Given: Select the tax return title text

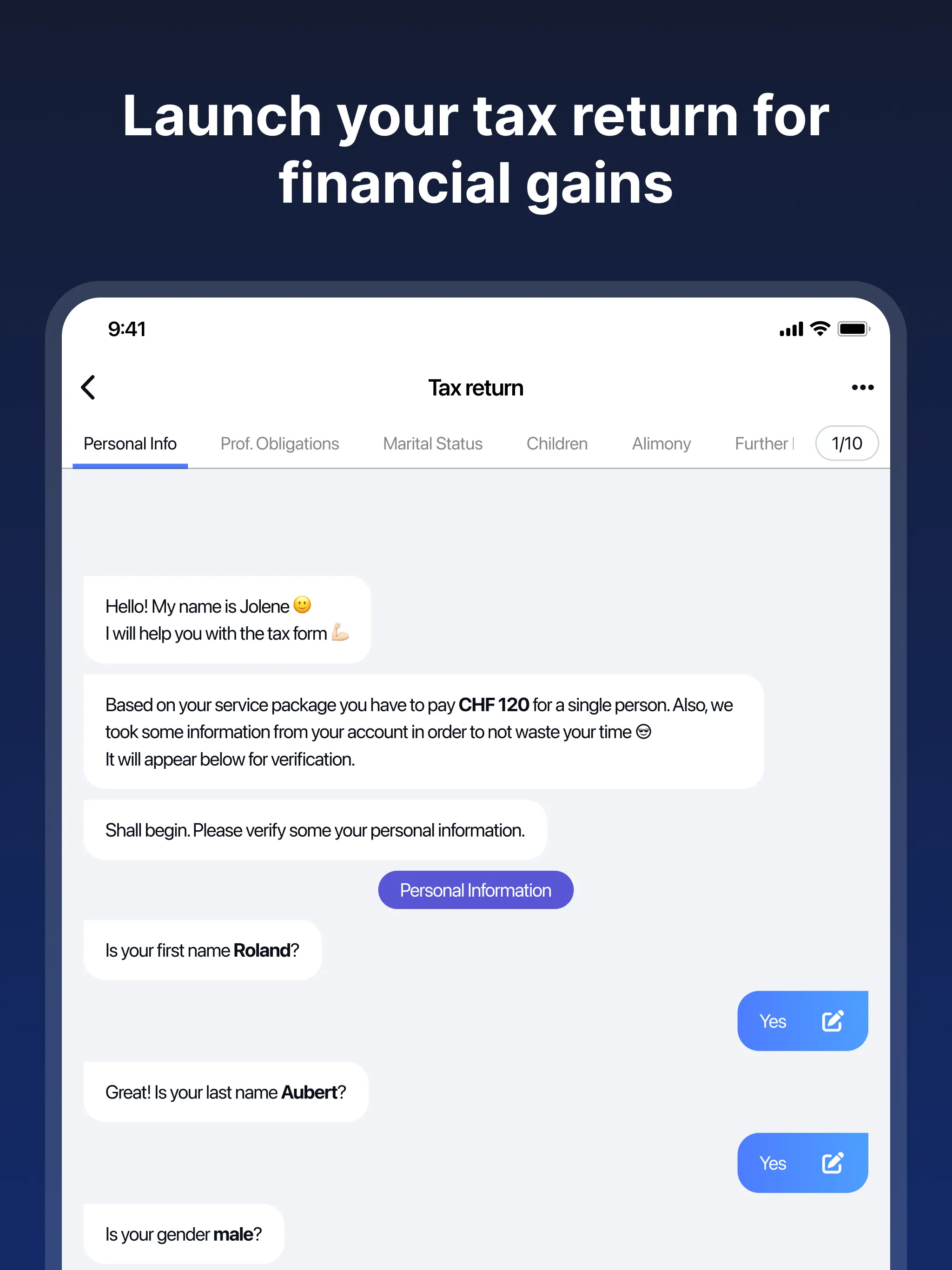Looking at the screenshot, I should pos(476,387).
